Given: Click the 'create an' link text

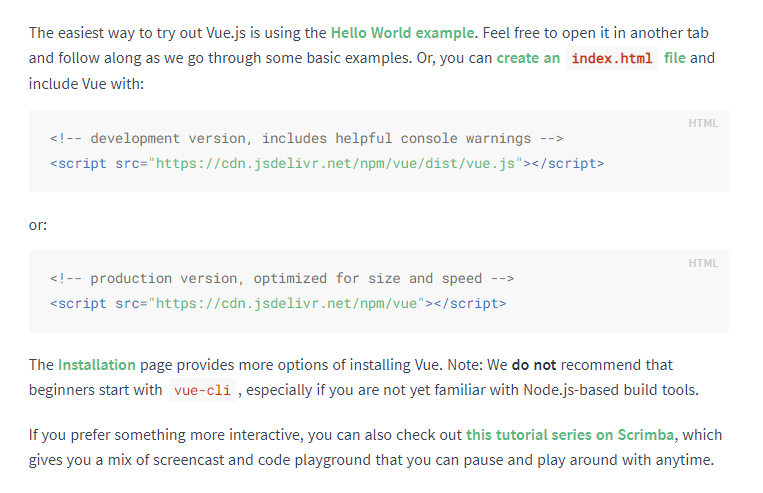Looking at the screenshot, I should [528, 58].
